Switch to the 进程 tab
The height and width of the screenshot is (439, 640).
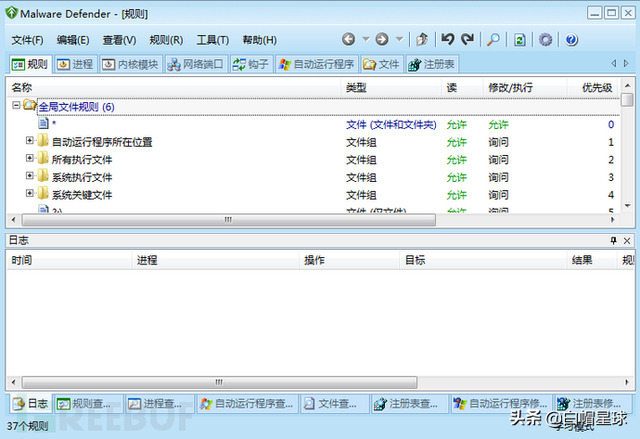tap(75, 64)
